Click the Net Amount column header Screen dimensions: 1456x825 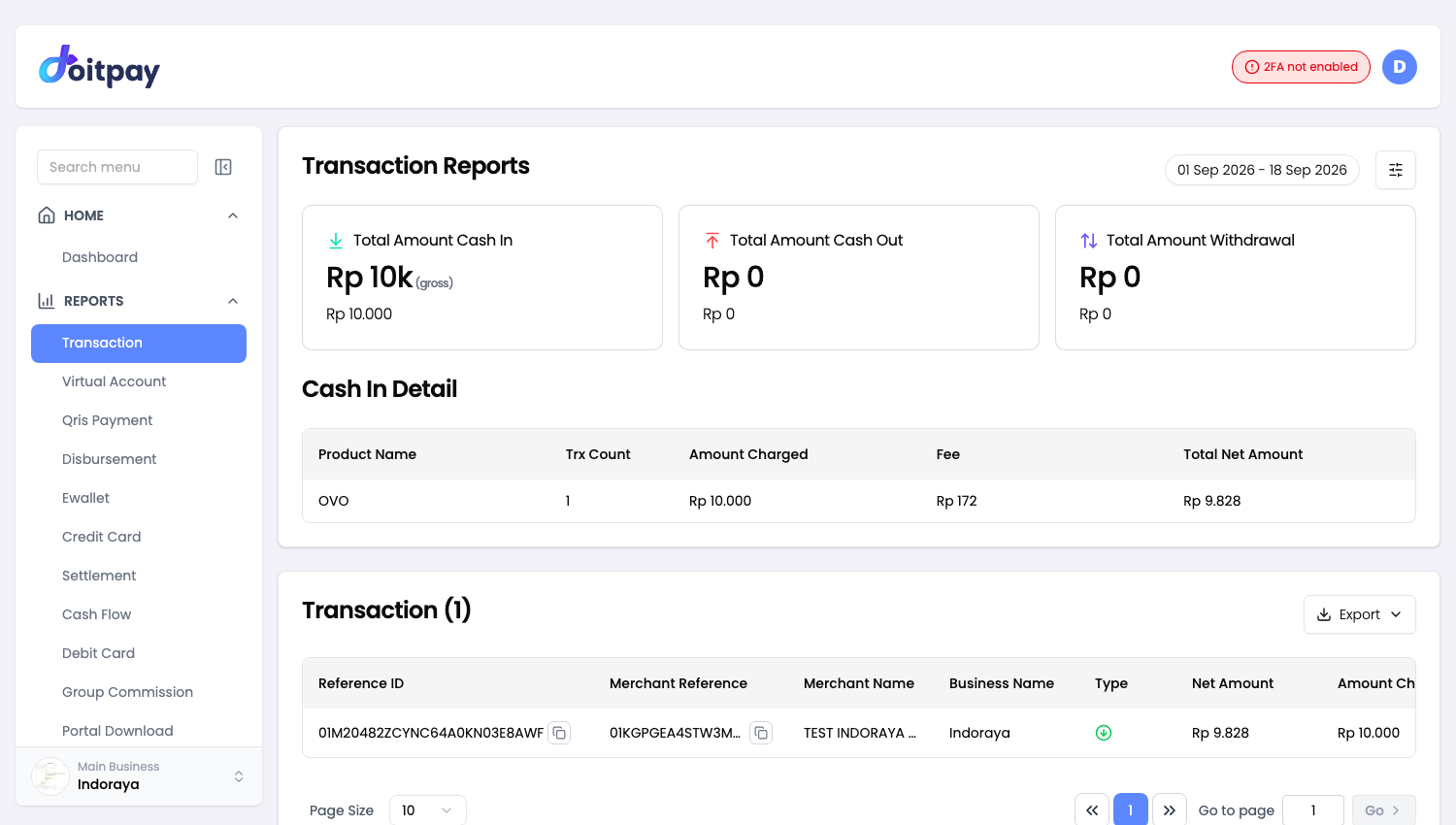click(x=1233, y=683)
